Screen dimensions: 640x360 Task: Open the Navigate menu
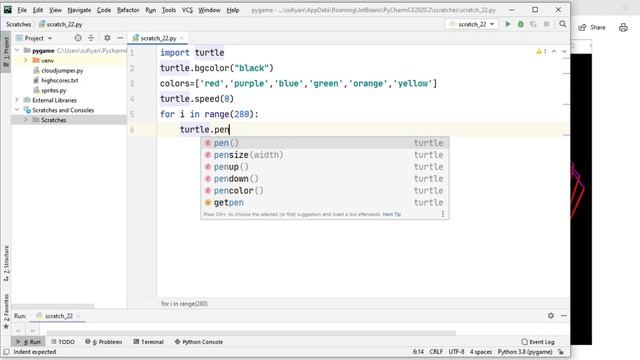click(x=79, y=10)
